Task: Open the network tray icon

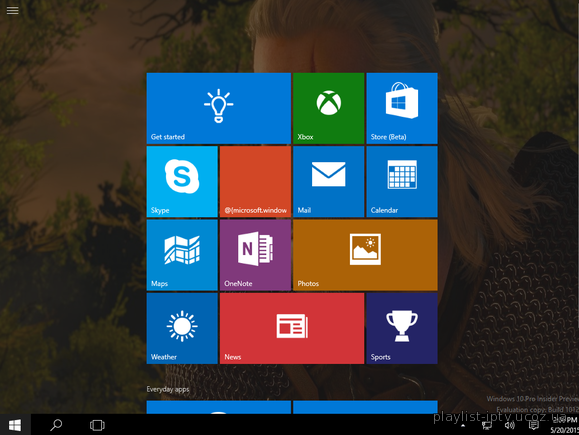Action: 487,425
